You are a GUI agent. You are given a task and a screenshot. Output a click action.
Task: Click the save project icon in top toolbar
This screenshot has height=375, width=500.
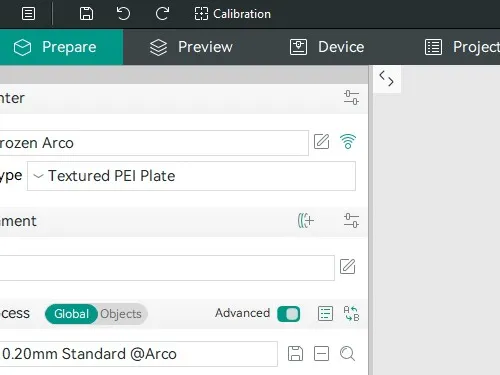[x=86, y=14]
